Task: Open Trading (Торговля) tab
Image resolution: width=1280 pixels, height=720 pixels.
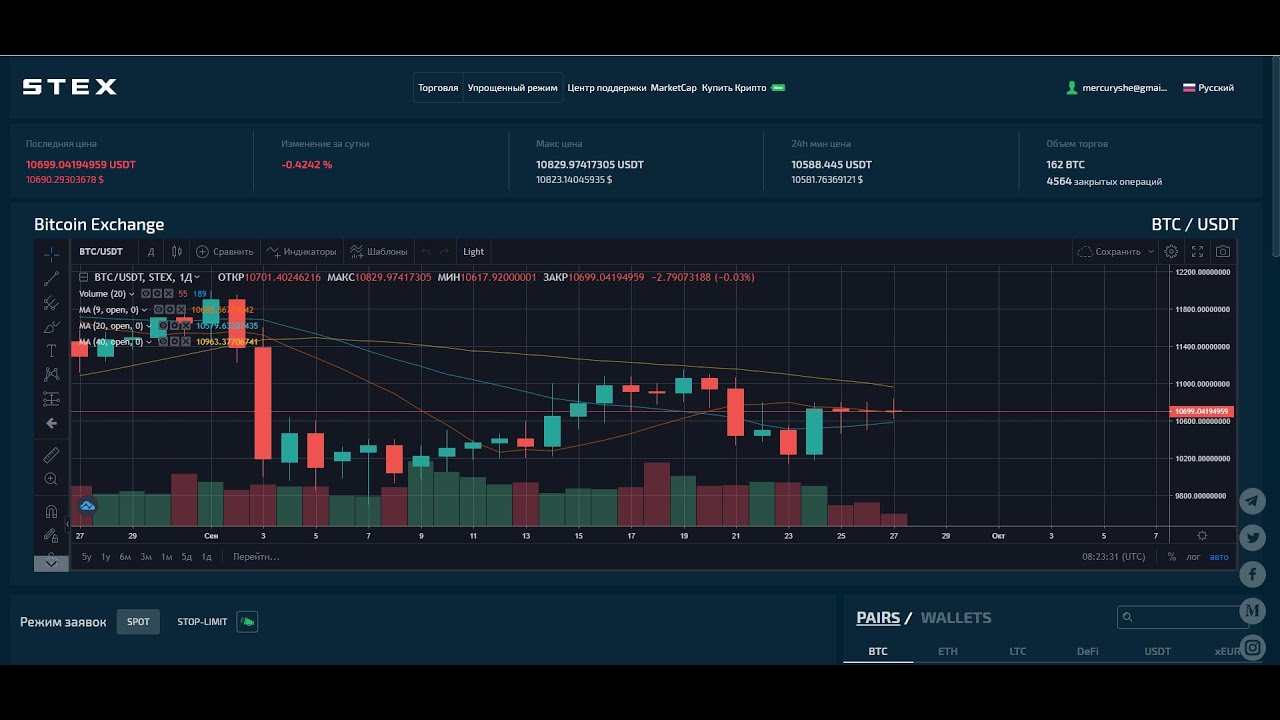Action: (438, 88)
